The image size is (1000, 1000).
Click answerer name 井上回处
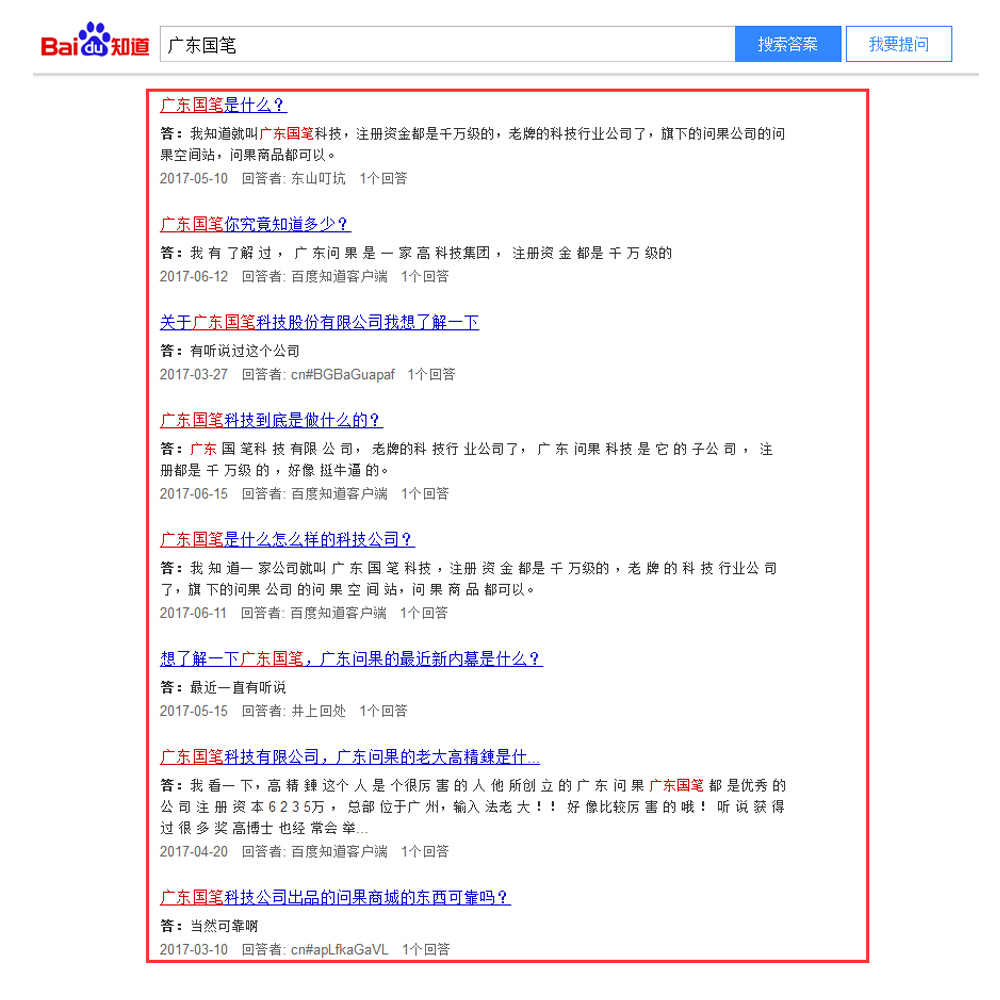(318, 711)
